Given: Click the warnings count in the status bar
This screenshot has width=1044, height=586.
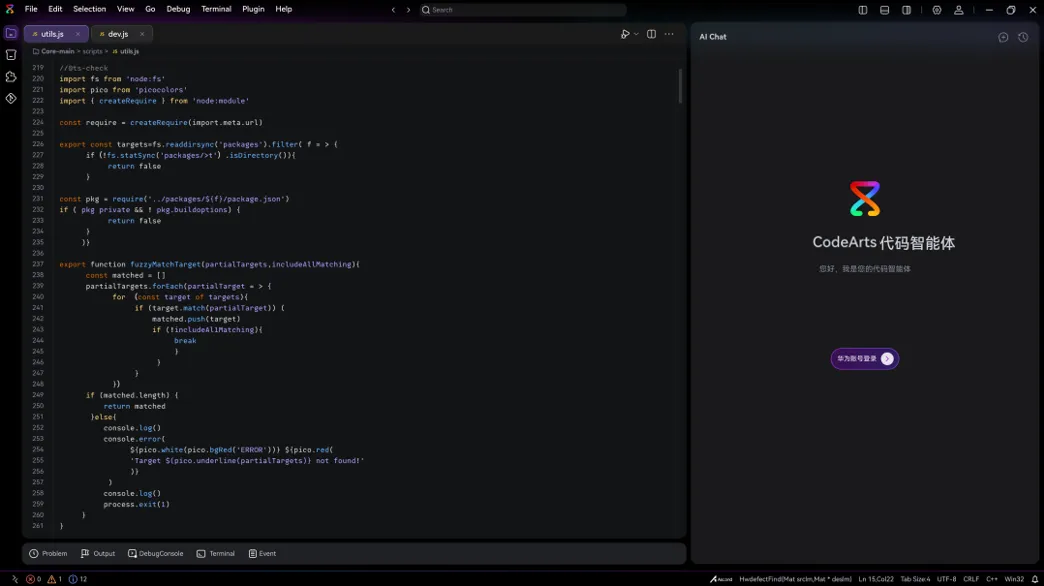Looking at the screenshot, I should click(55, 579).
